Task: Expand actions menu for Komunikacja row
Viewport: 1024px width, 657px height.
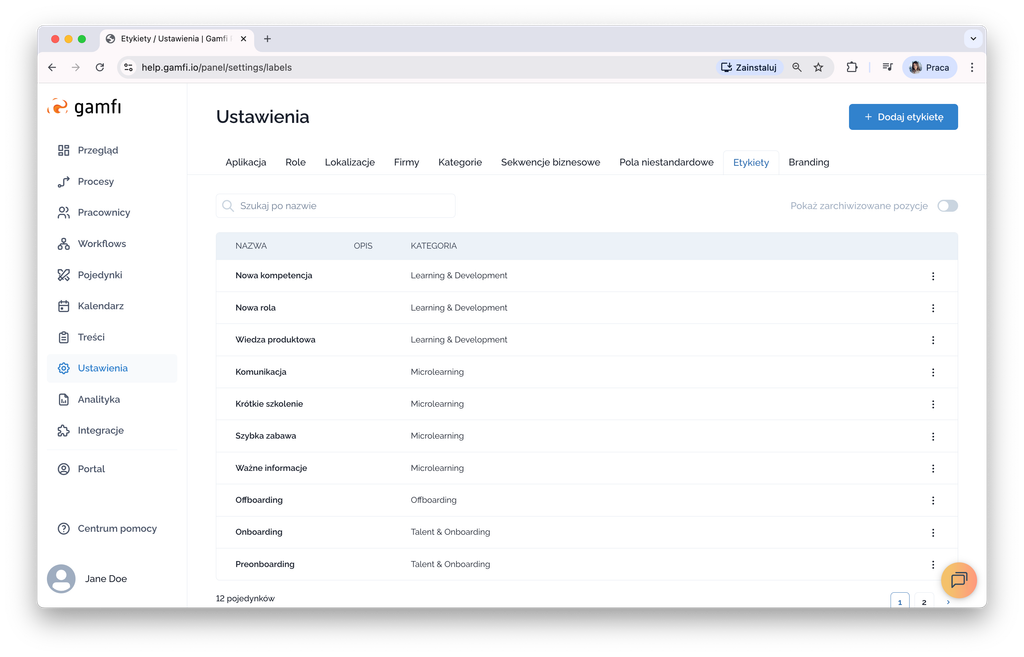Action: click(932, 372)
